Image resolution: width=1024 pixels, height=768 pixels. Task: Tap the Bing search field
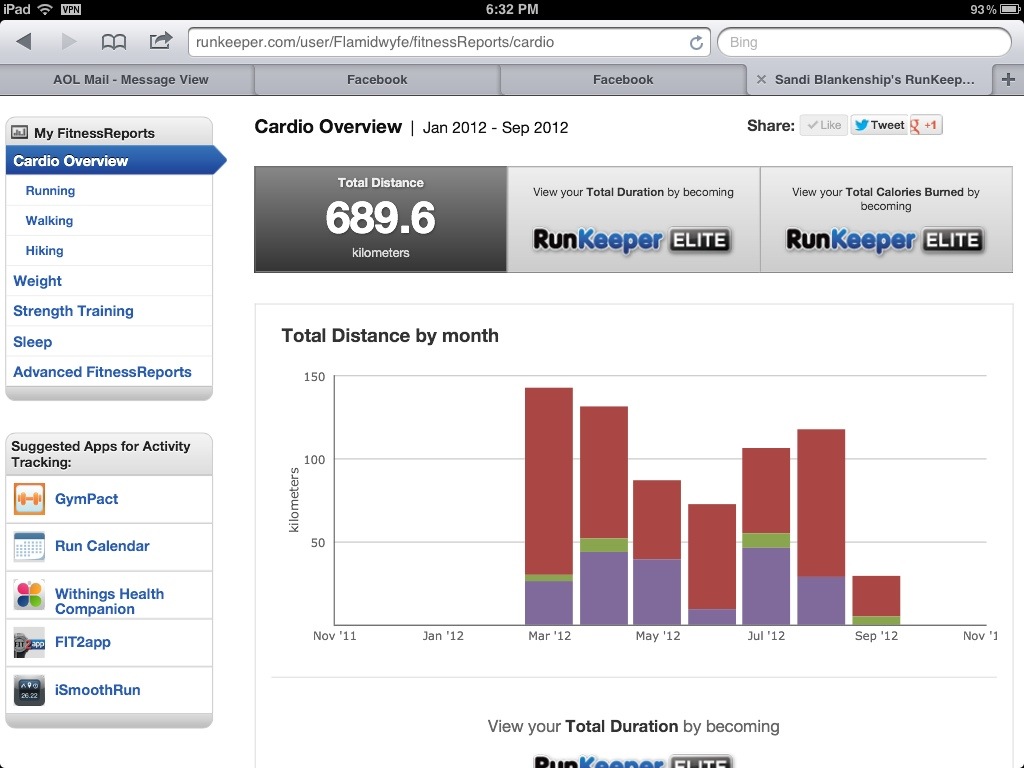[x=864, y=43]
